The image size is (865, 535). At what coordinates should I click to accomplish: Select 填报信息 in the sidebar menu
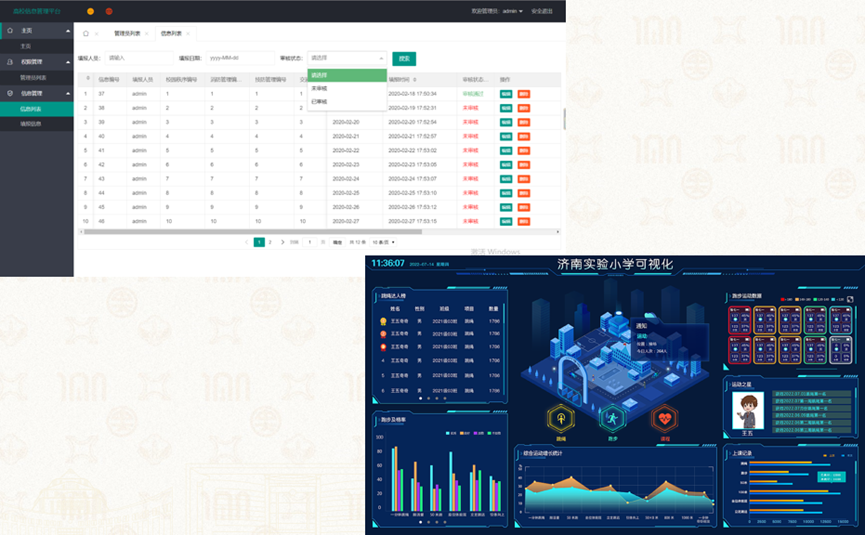point(32,124)
